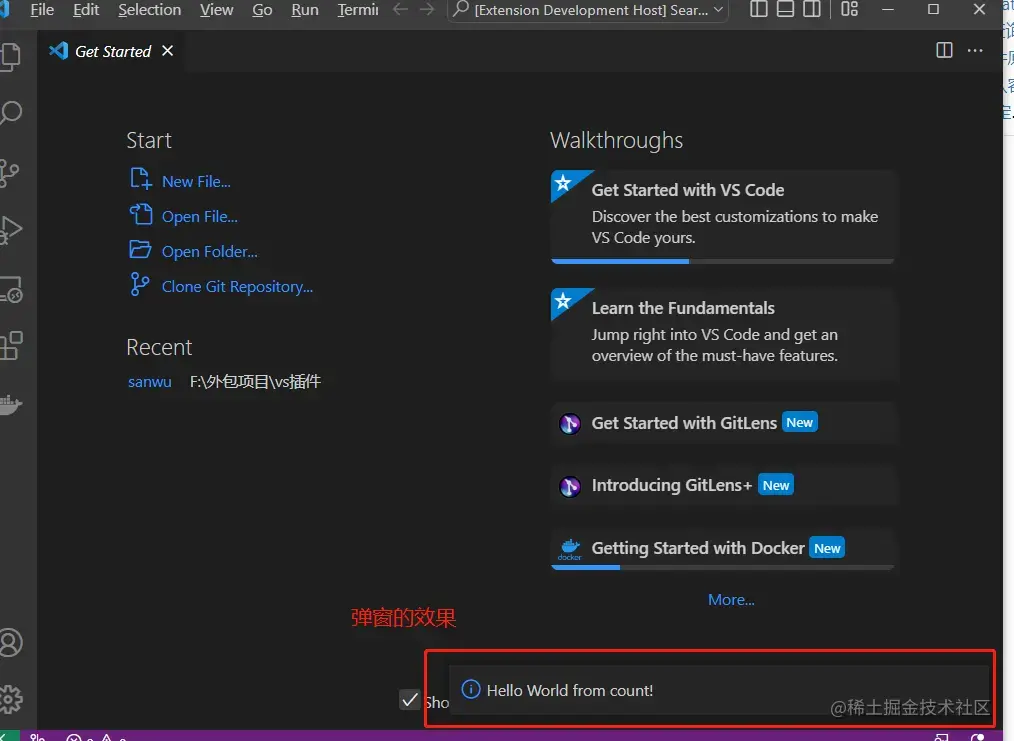Click the VS Code icon in Get Started tab

[59, 50]
